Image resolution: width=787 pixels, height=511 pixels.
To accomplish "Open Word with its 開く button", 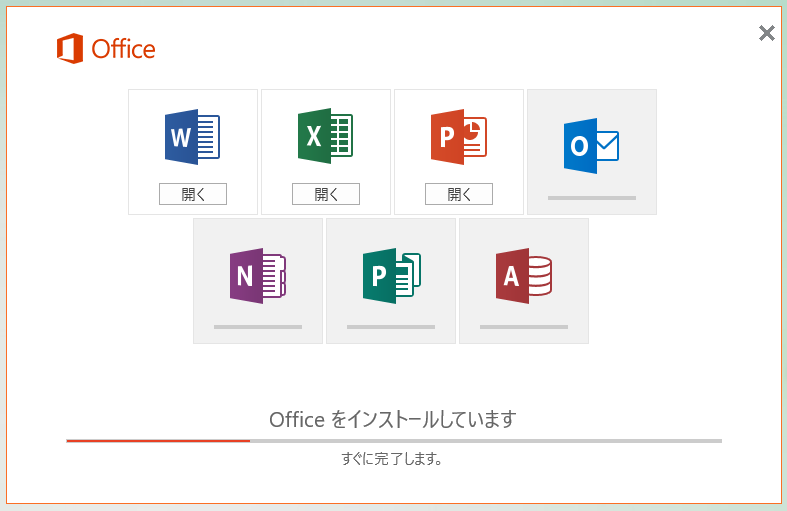I will click(193, 194).
